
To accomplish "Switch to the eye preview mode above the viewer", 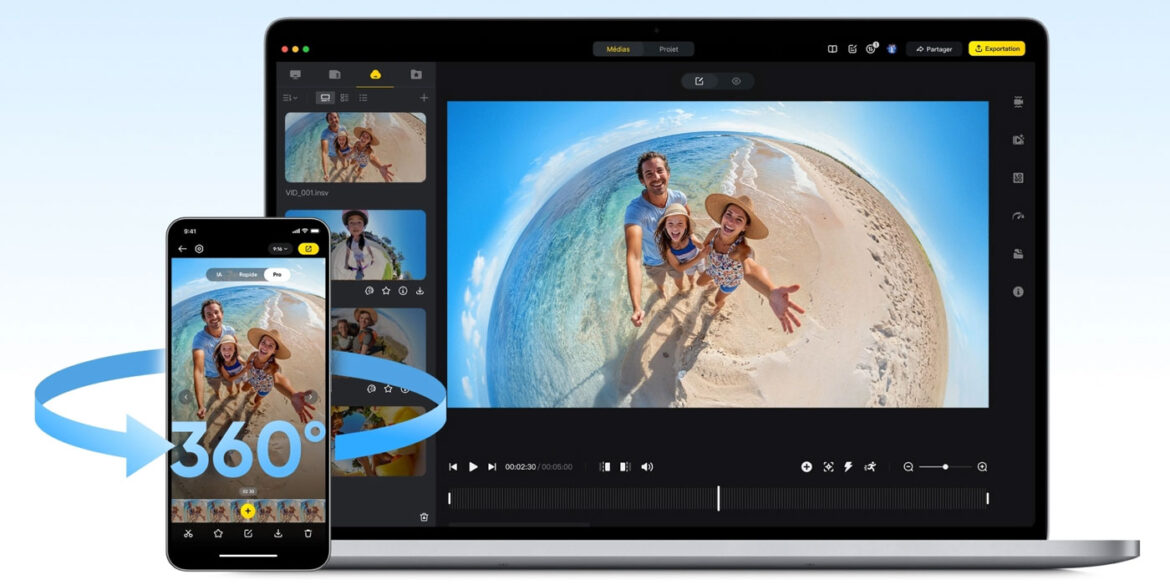I will (x=736, y=81).
